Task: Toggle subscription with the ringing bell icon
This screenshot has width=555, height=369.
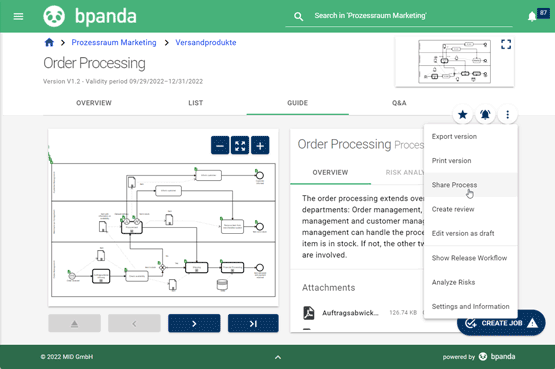Action: pyautogui.click(x=485, y=114)
